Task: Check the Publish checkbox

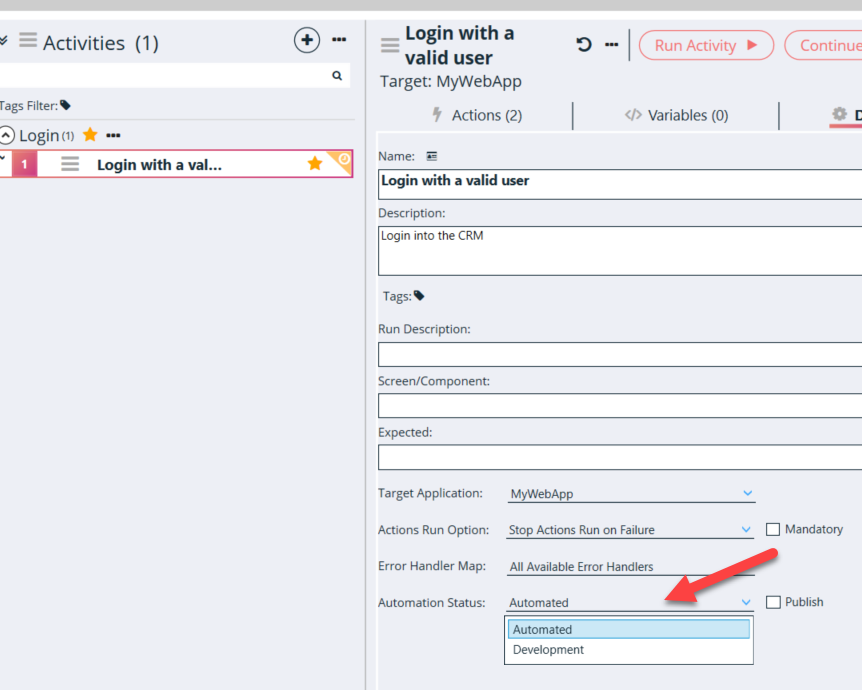Action: 772,602
